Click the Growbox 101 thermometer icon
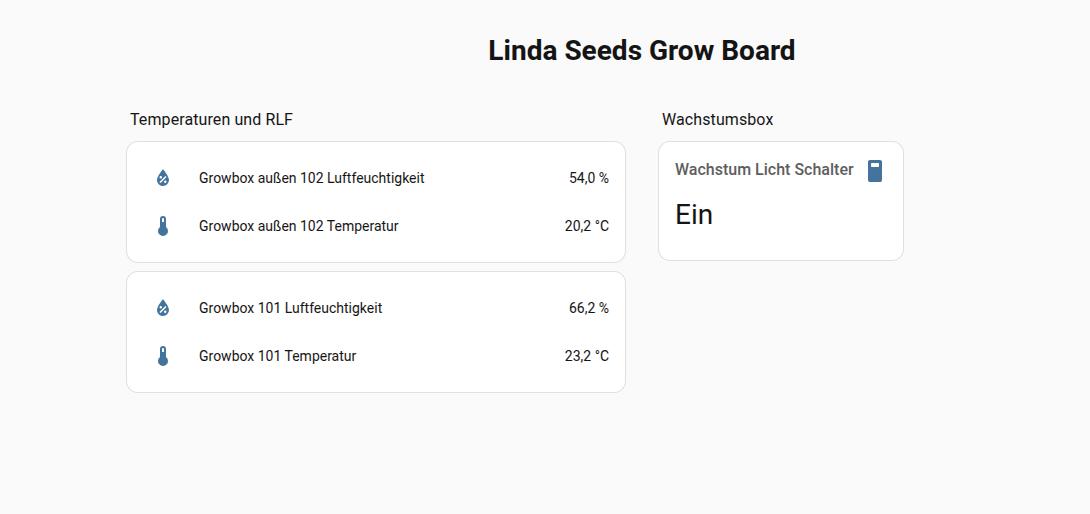1090x514 pixels. [x=163, y=356]
